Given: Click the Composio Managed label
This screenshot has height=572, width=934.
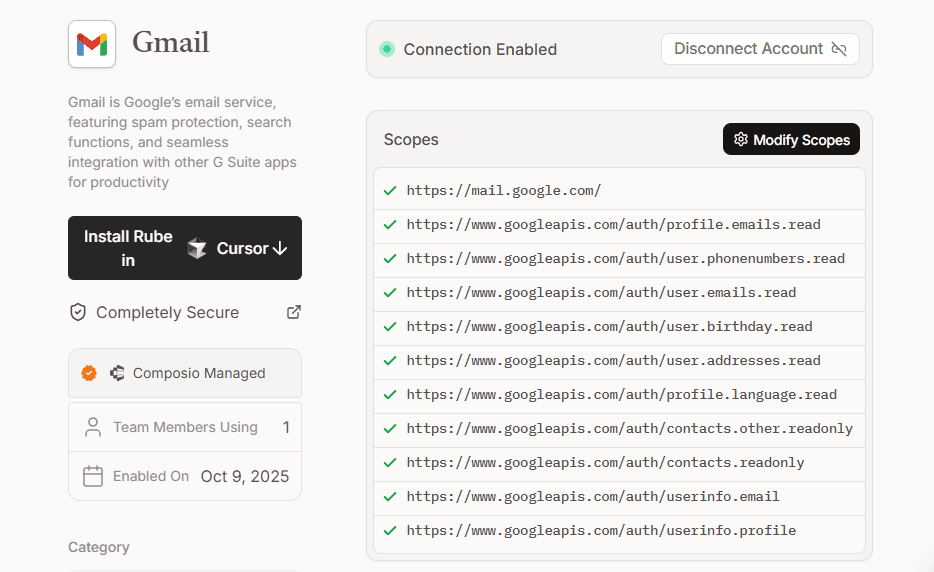Looking at the screenshot, I should click(x=199, y=373).
